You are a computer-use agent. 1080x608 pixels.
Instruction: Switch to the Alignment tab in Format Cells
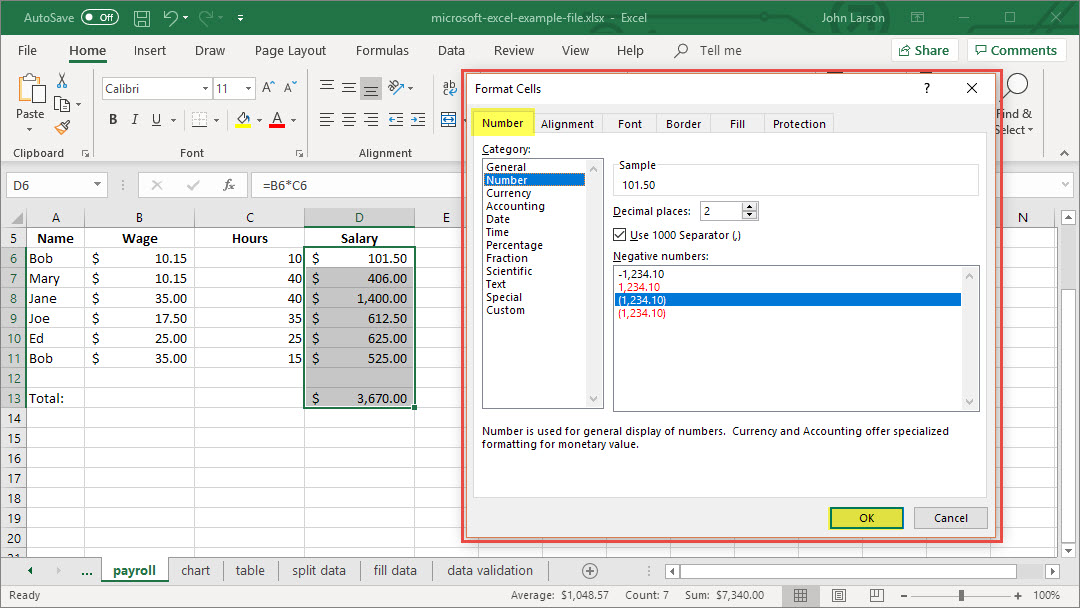567,124
